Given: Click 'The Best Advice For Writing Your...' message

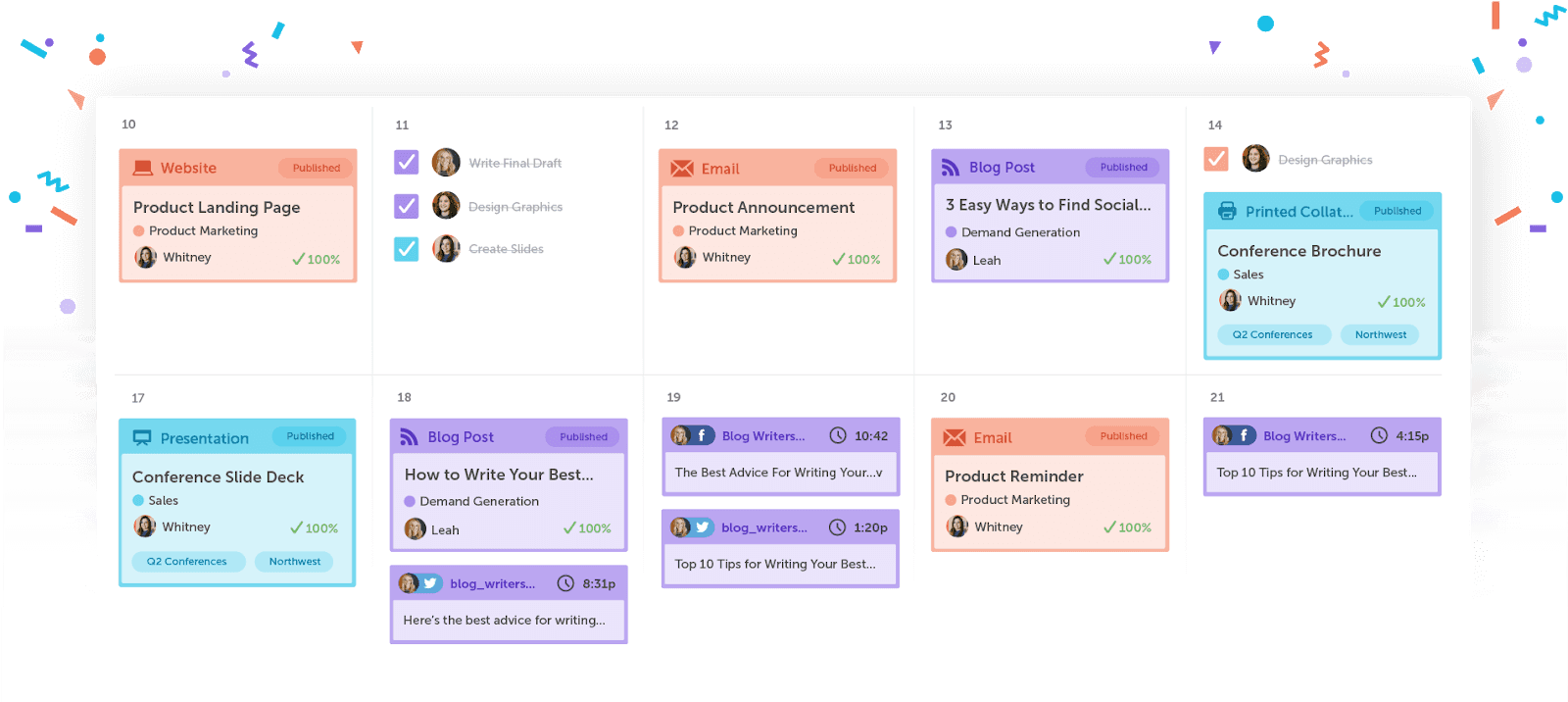Looking at the screenshot, I should tap(779, 473).
